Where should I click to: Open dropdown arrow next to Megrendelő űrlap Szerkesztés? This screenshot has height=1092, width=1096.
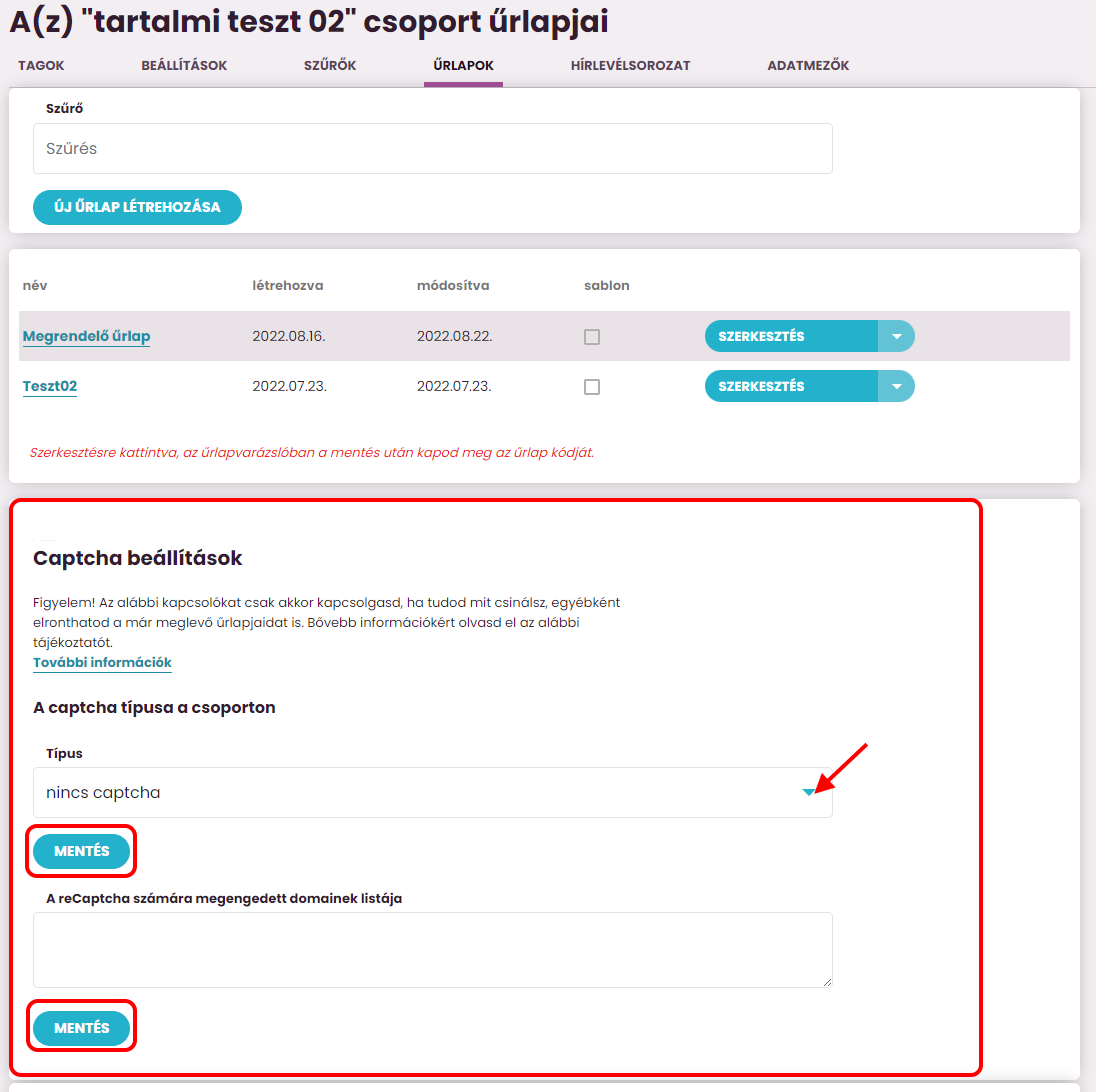[x=896, y=337]
